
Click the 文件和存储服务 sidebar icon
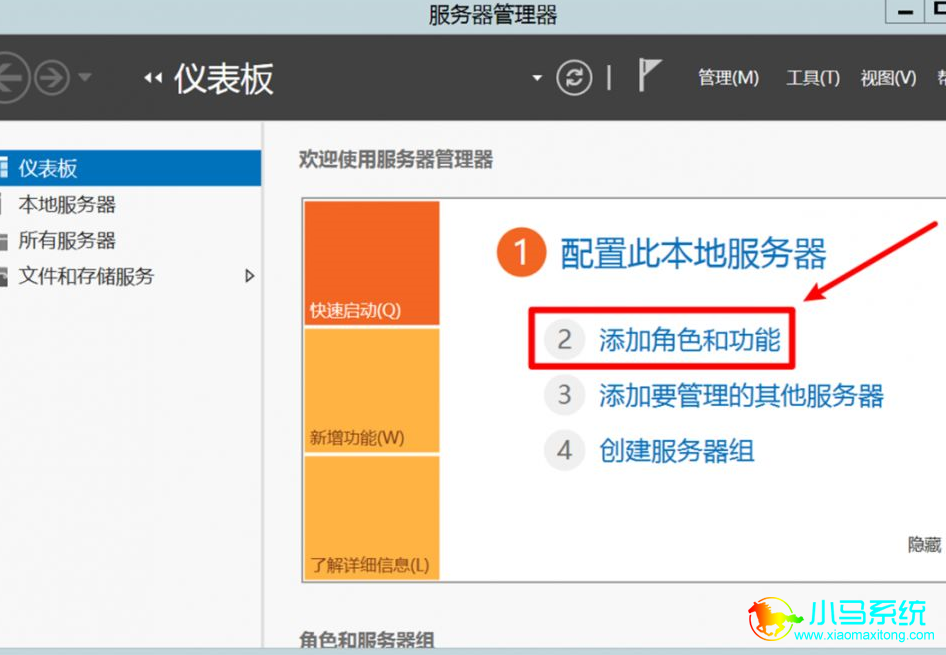click(x=4, y=277)
